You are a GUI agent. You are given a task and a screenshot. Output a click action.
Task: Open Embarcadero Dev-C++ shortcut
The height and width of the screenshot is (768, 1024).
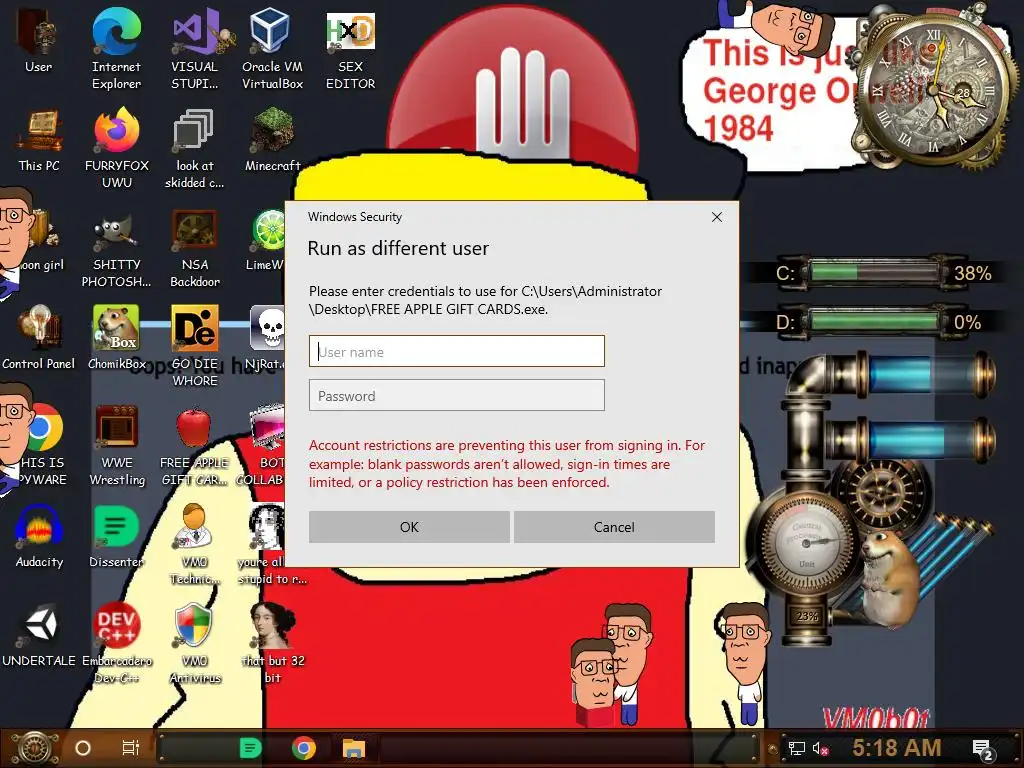click(117, 643)
